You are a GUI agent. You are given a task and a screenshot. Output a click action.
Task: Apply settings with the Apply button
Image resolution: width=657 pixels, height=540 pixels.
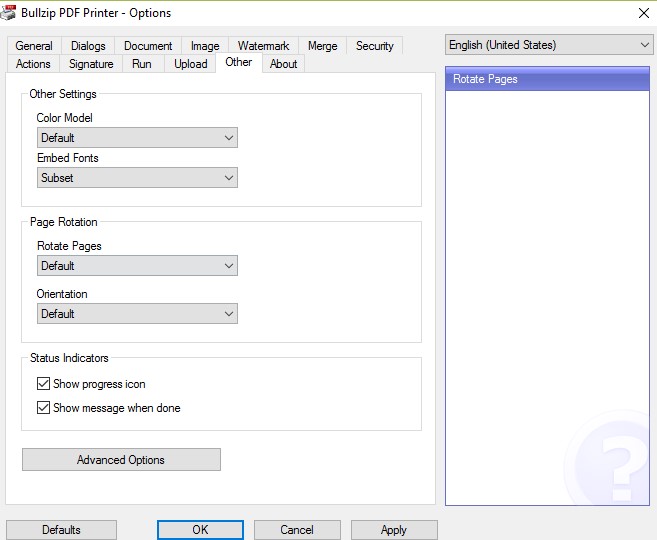pyautogui.click(x=394, y=530)
